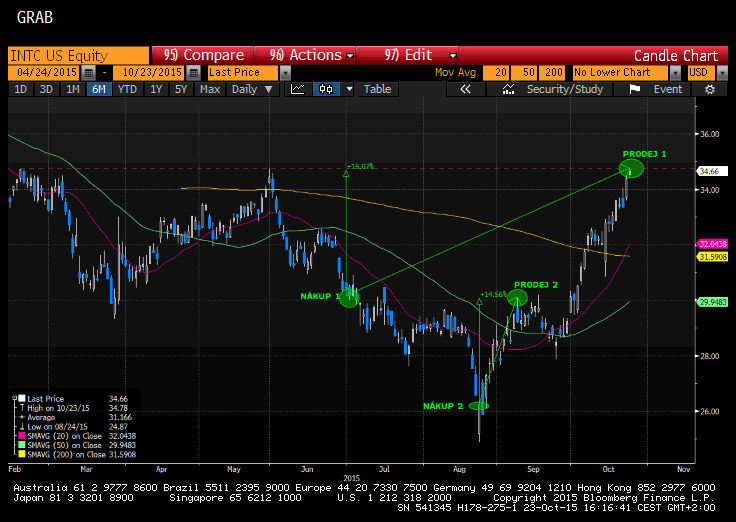Expand the 96) Actions menu arrow

pos(350,55)
